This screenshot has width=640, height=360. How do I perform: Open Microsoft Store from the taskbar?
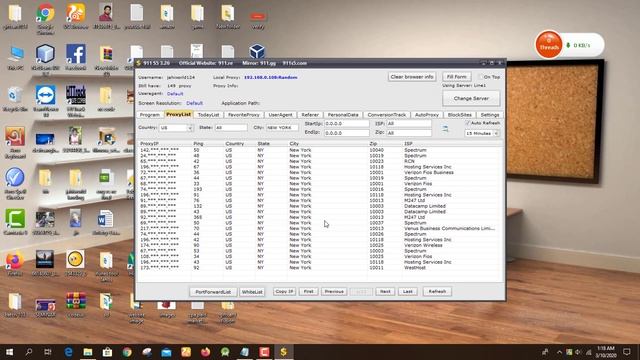[107, 352]
